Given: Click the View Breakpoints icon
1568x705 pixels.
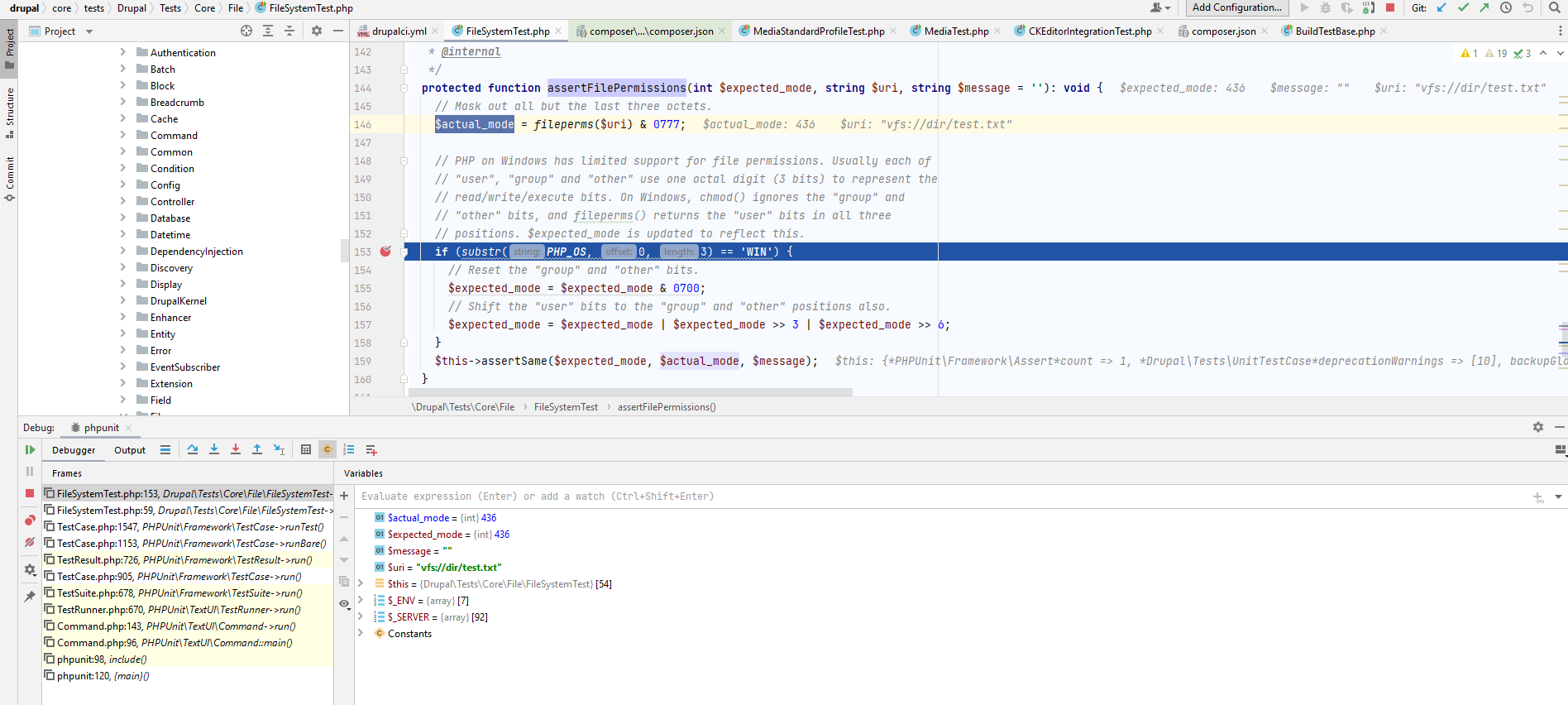Looking at the screenshot, I should pyautogui.click(x=30, y=520).
